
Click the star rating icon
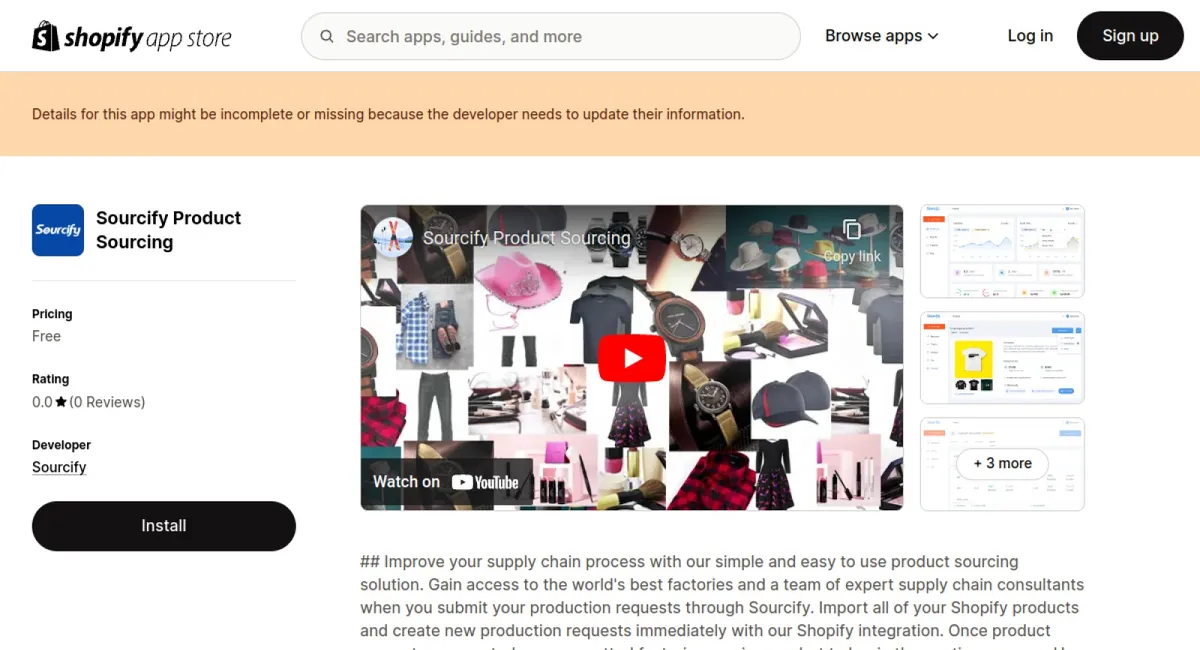pos(62,401)
